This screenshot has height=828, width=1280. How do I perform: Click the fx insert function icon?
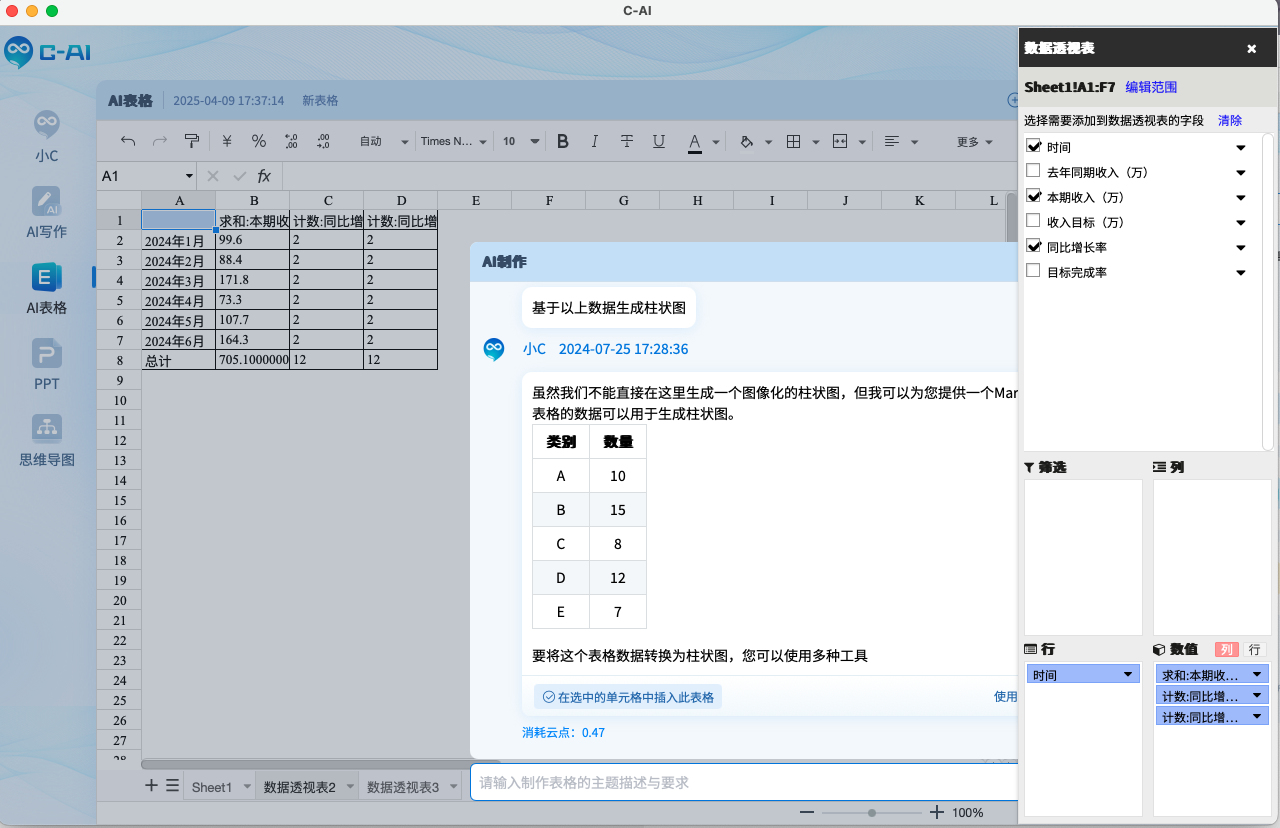[264, 176]
